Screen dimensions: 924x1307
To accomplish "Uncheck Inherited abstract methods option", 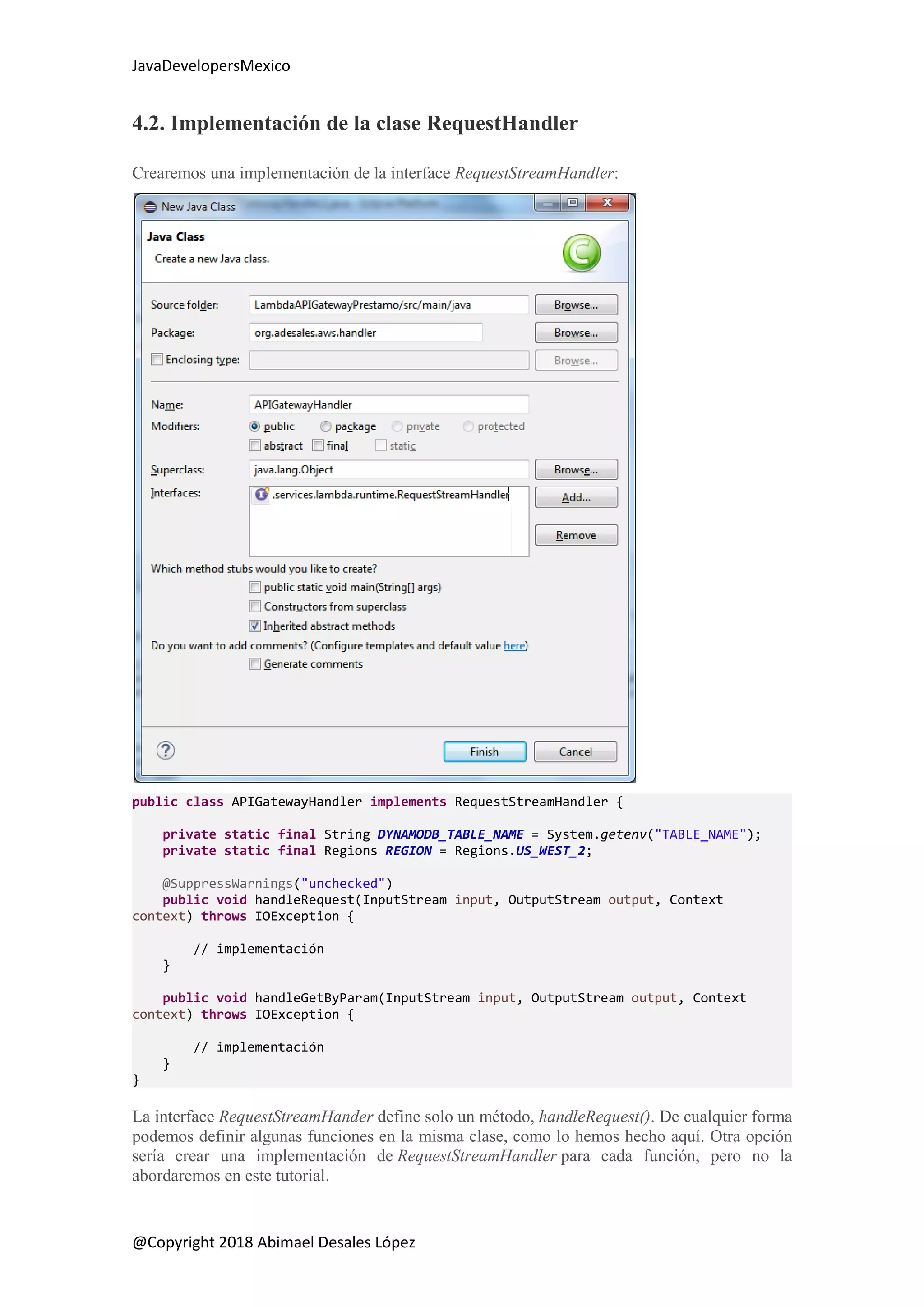I will pyautogui.click(x=255, y=626).
